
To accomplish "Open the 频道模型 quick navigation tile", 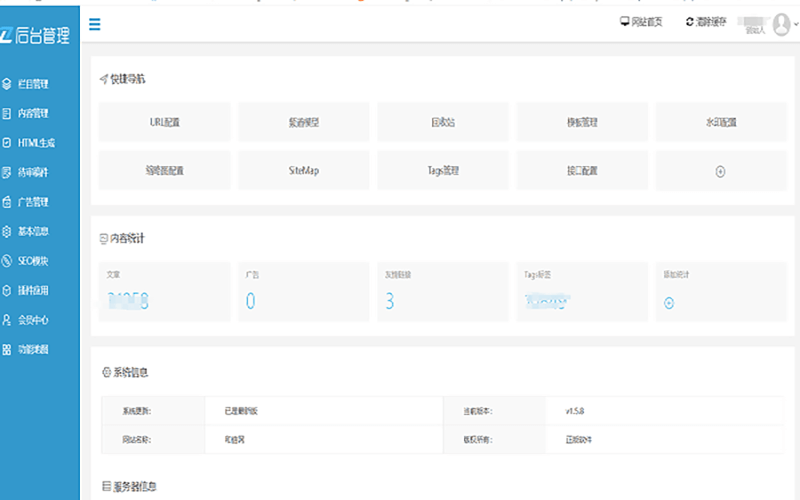I will [304, 122].
